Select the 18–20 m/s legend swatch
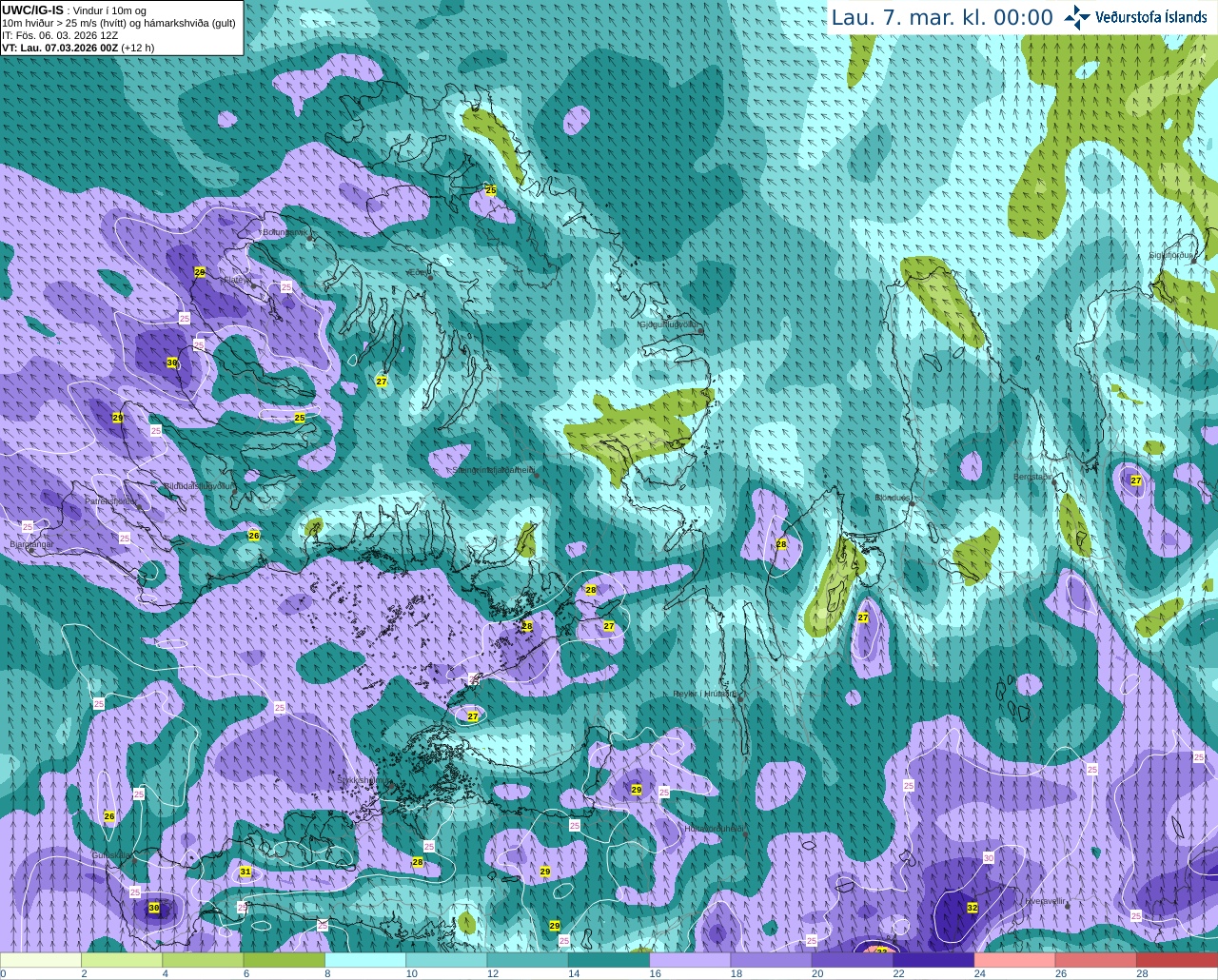Viewport: 1218px width, 980px height. [x=772, y=960]
